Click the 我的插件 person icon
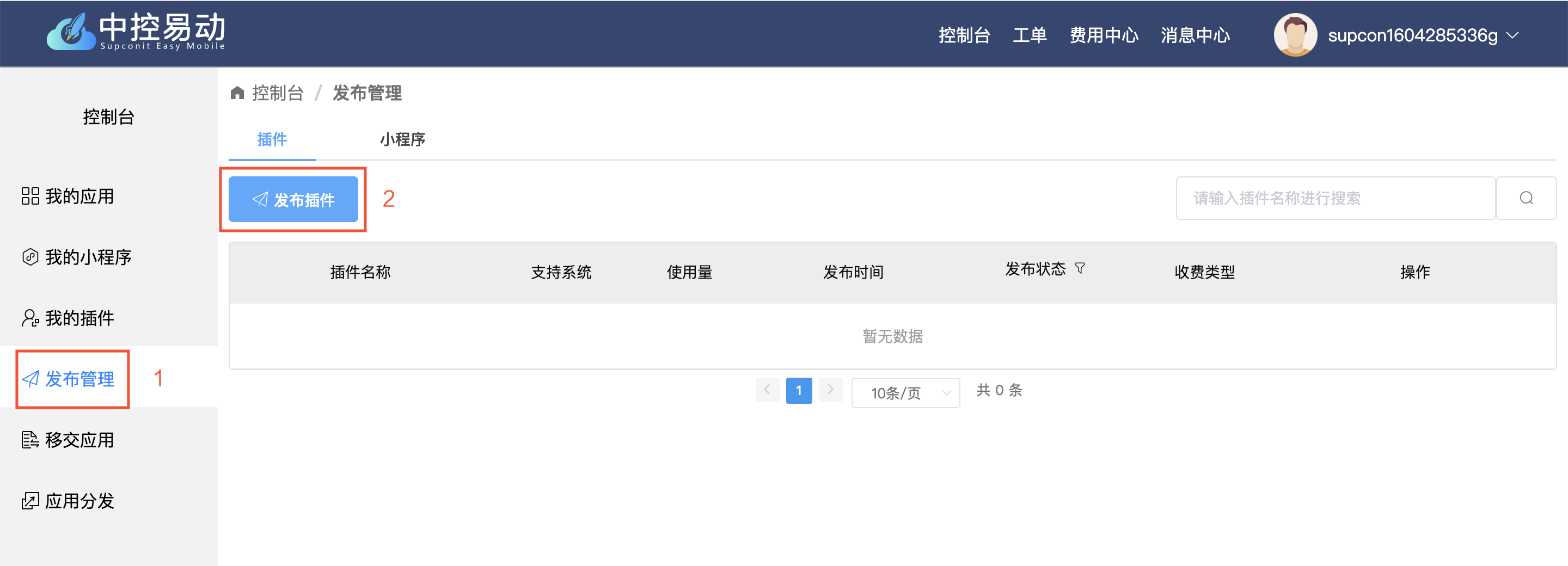1568x566 pixels. coord(30,318)
